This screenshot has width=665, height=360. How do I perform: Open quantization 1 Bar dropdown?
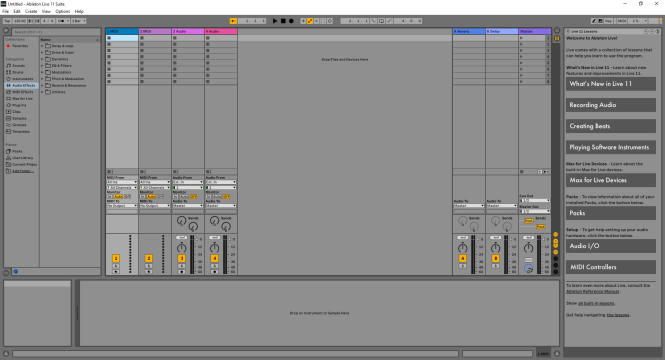pos(78,21)
